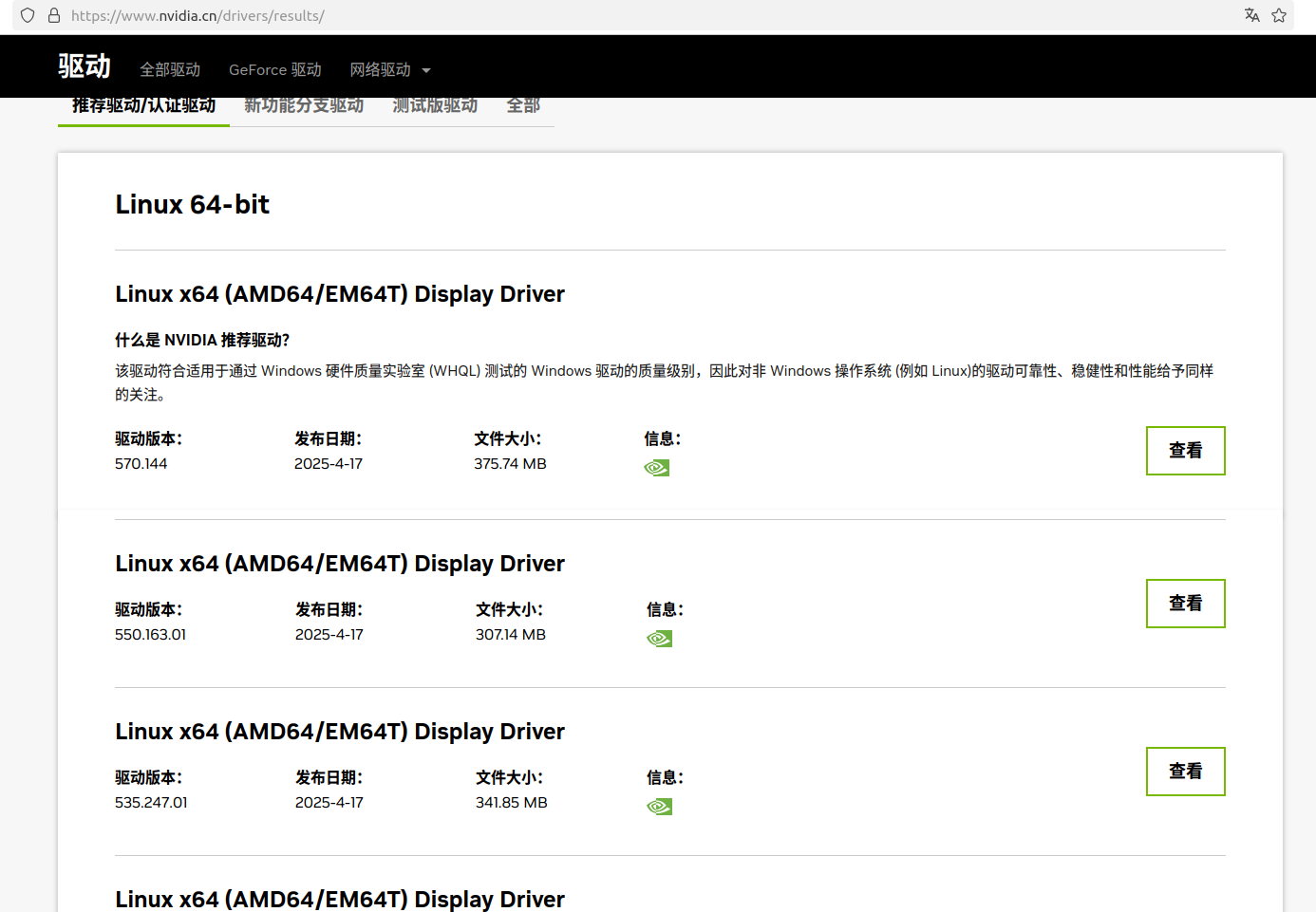Image resolution: width=1316 pixels, height=912 pixels.
Task: Click release date 2025-4-17 of driver 550.163.01
Action: coord(329,635)
